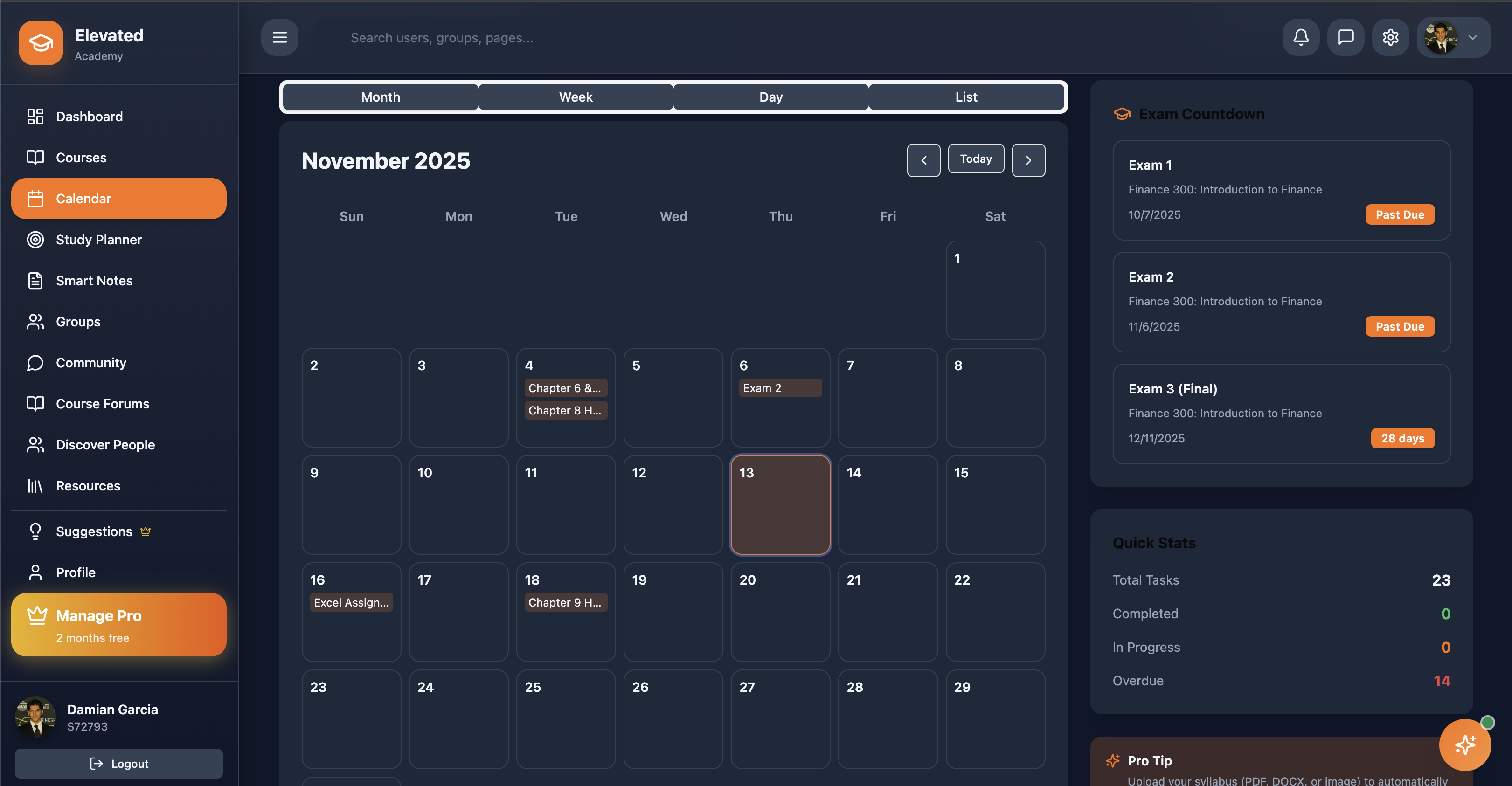Open the hamburger menu icon
Viewport: 1512px width, 786px height.
coord(279,38)
